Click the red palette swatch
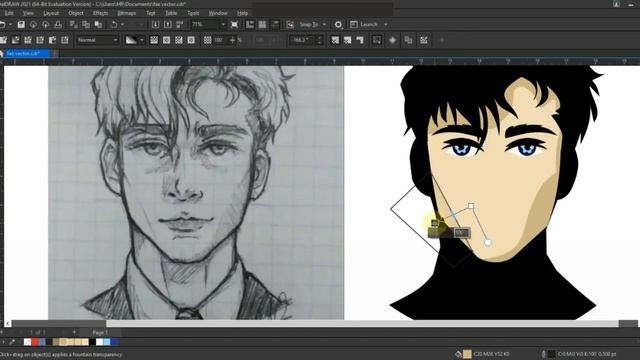Screen dimensions: 640x360 point(35,342)
